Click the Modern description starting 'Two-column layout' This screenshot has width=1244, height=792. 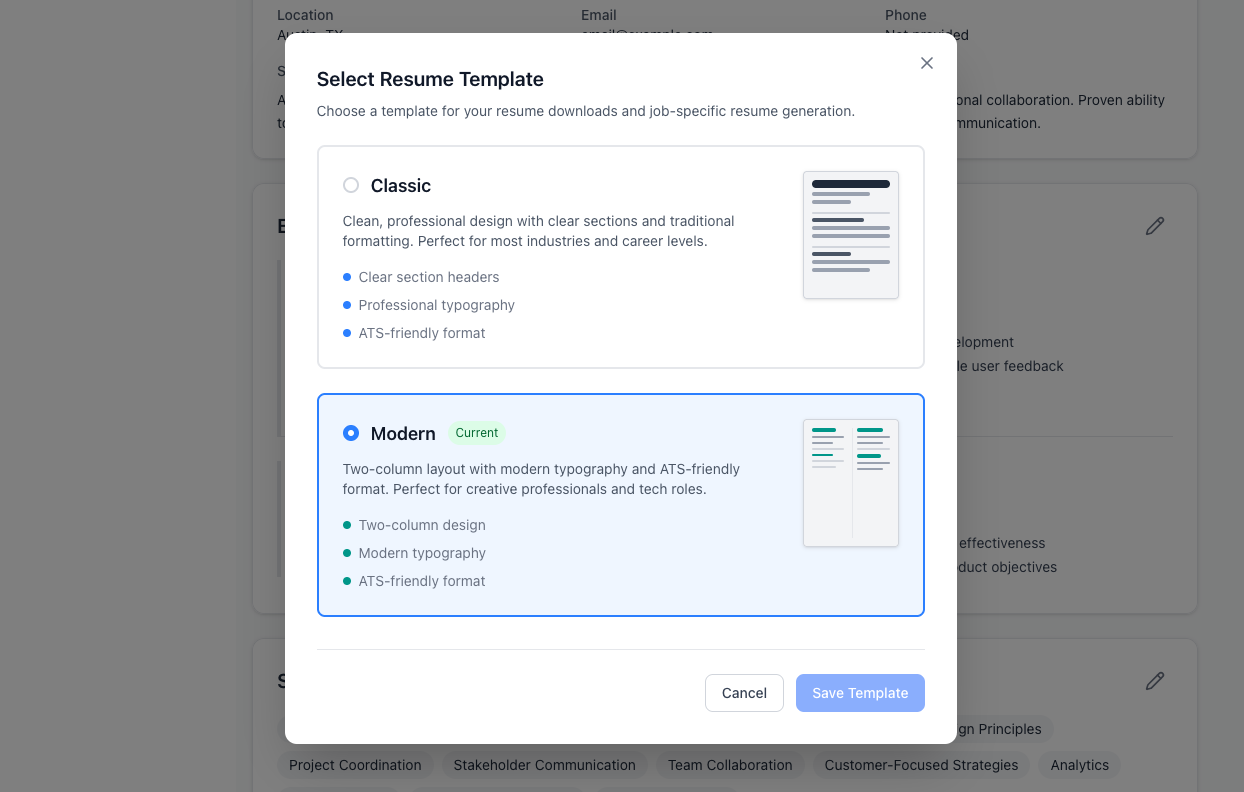542,479
